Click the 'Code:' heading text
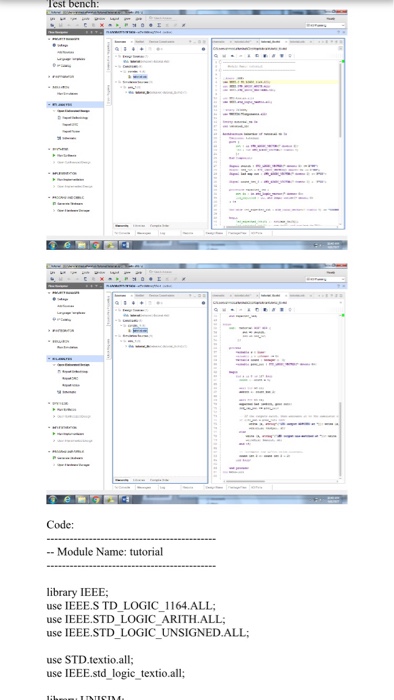Viewport: 394px width, 700px height. [x=60, y=525]
